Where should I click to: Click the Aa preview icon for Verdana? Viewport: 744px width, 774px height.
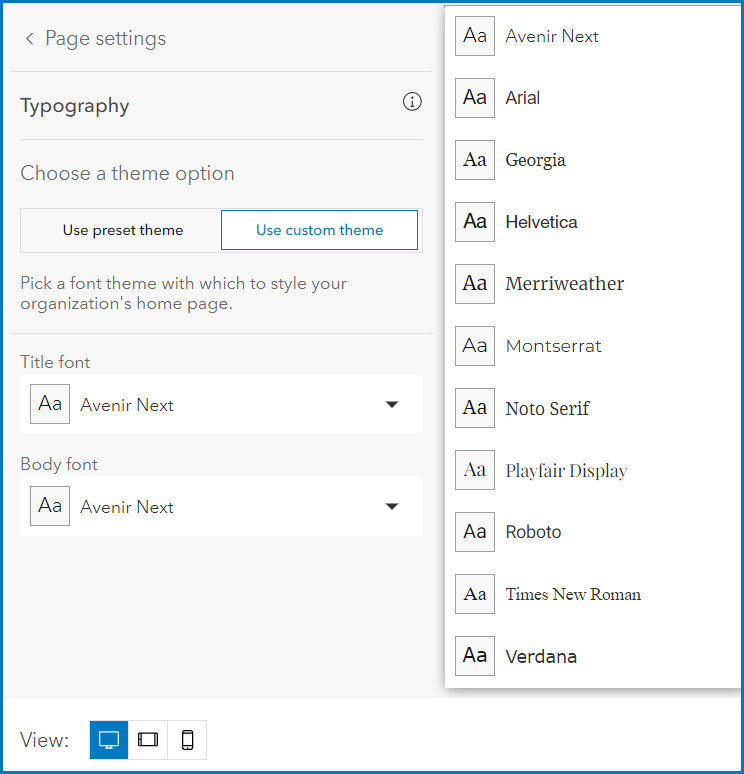point(475,656)
